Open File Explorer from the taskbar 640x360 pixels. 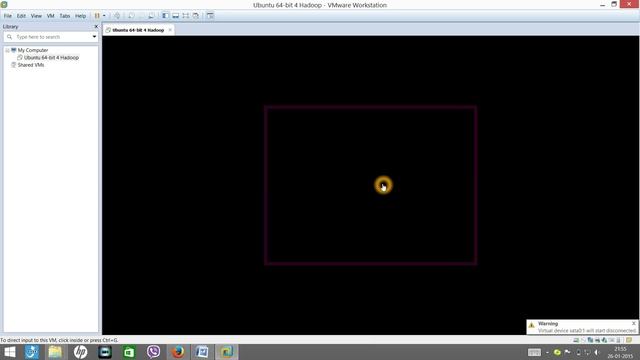pyautogui.click(x=55, y=352)
